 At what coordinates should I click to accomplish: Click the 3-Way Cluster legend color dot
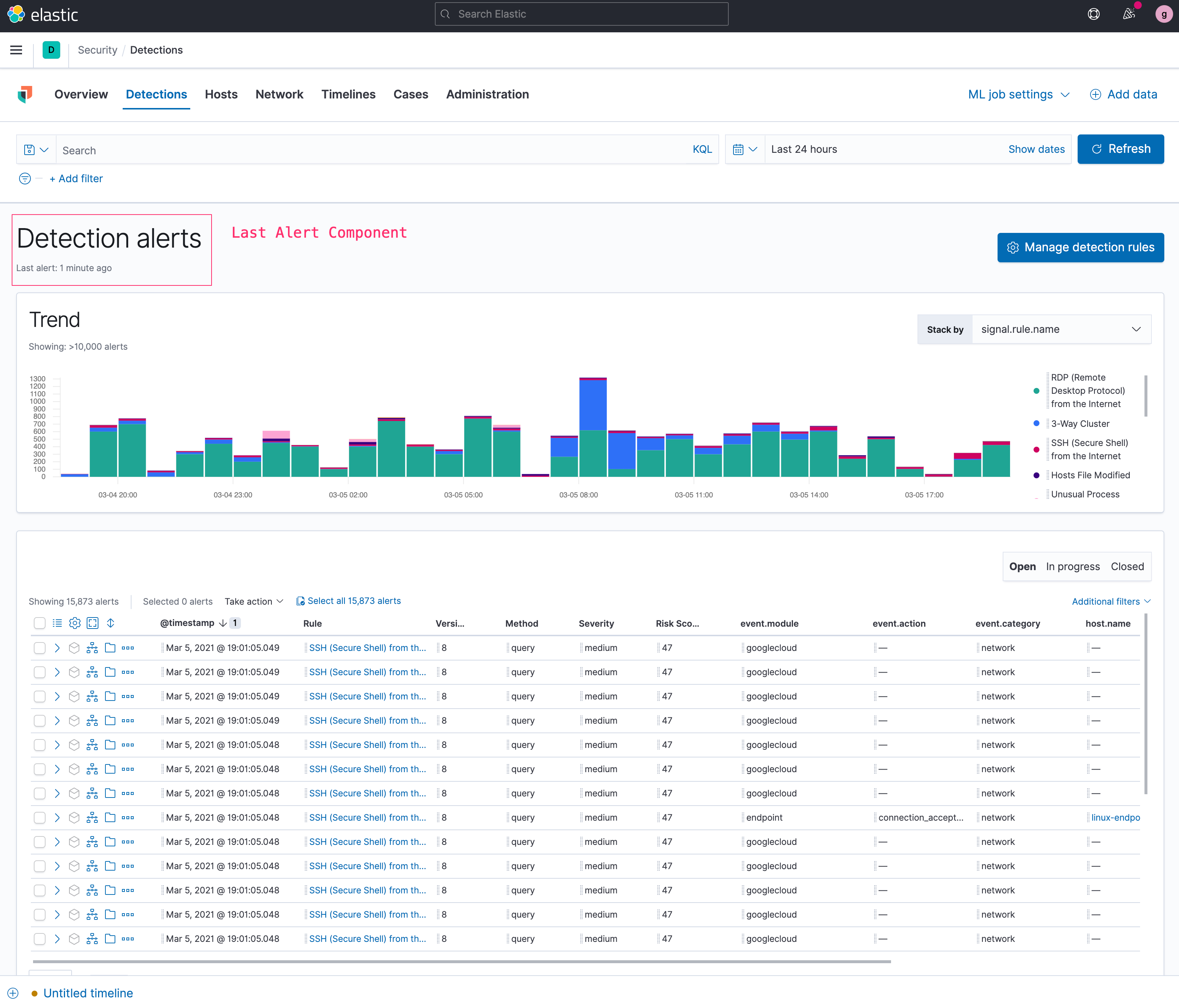(1036, 424)
